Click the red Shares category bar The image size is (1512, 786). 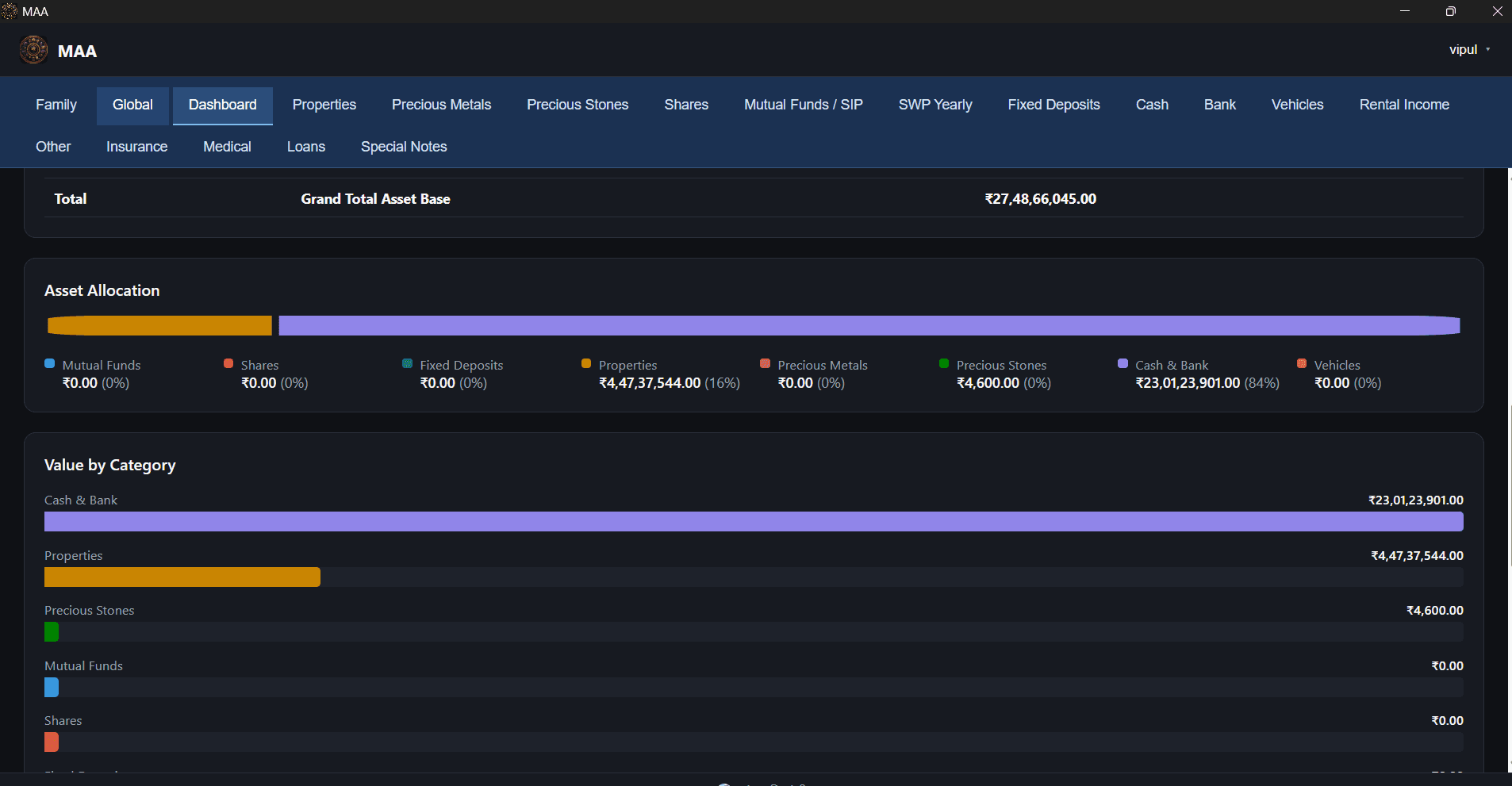click(52, 742)
